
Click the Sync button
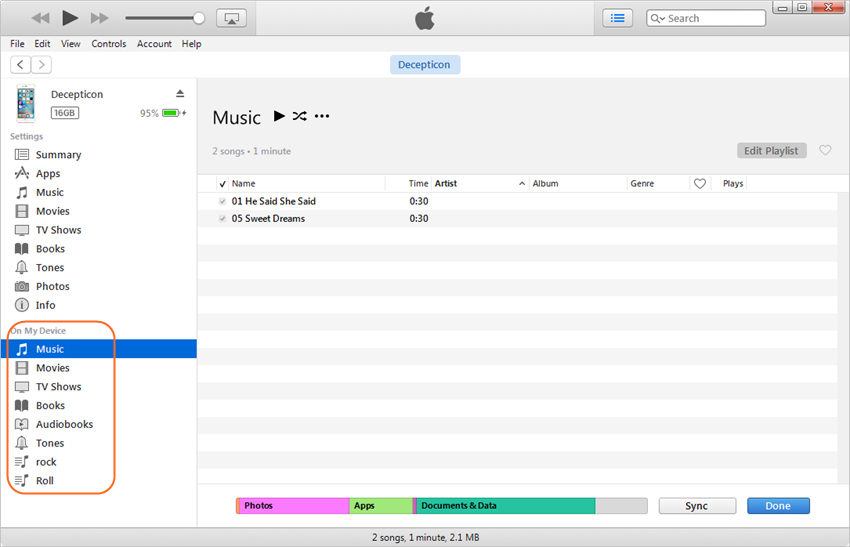pos(696,506)
